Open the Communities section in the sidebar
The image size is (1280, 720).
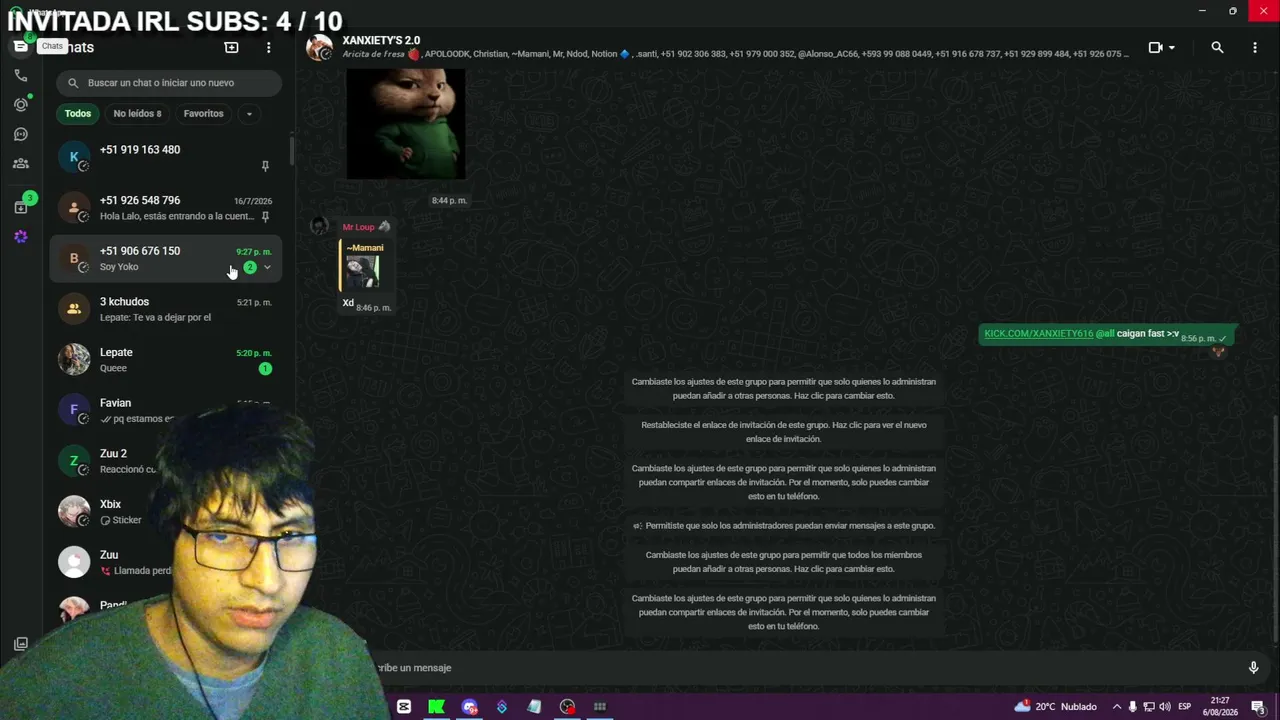(x=20, y=163)
